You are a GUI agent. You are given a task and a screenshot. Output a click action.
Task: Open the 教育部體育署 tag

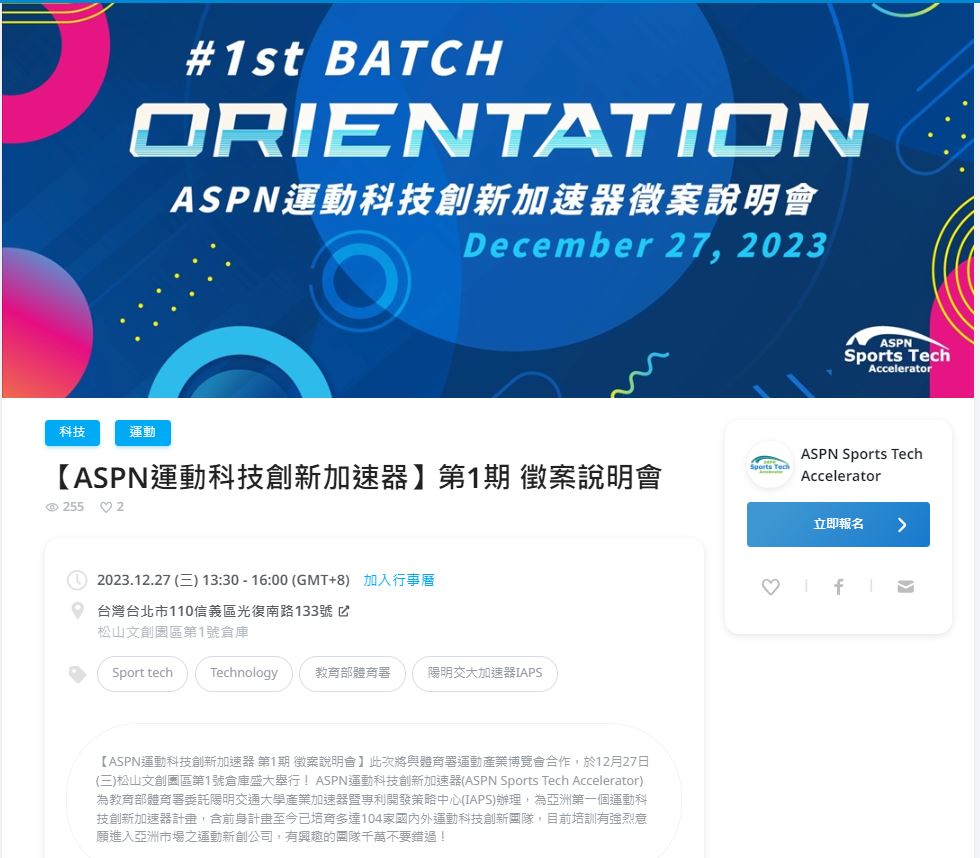click(x=352, y=673)
